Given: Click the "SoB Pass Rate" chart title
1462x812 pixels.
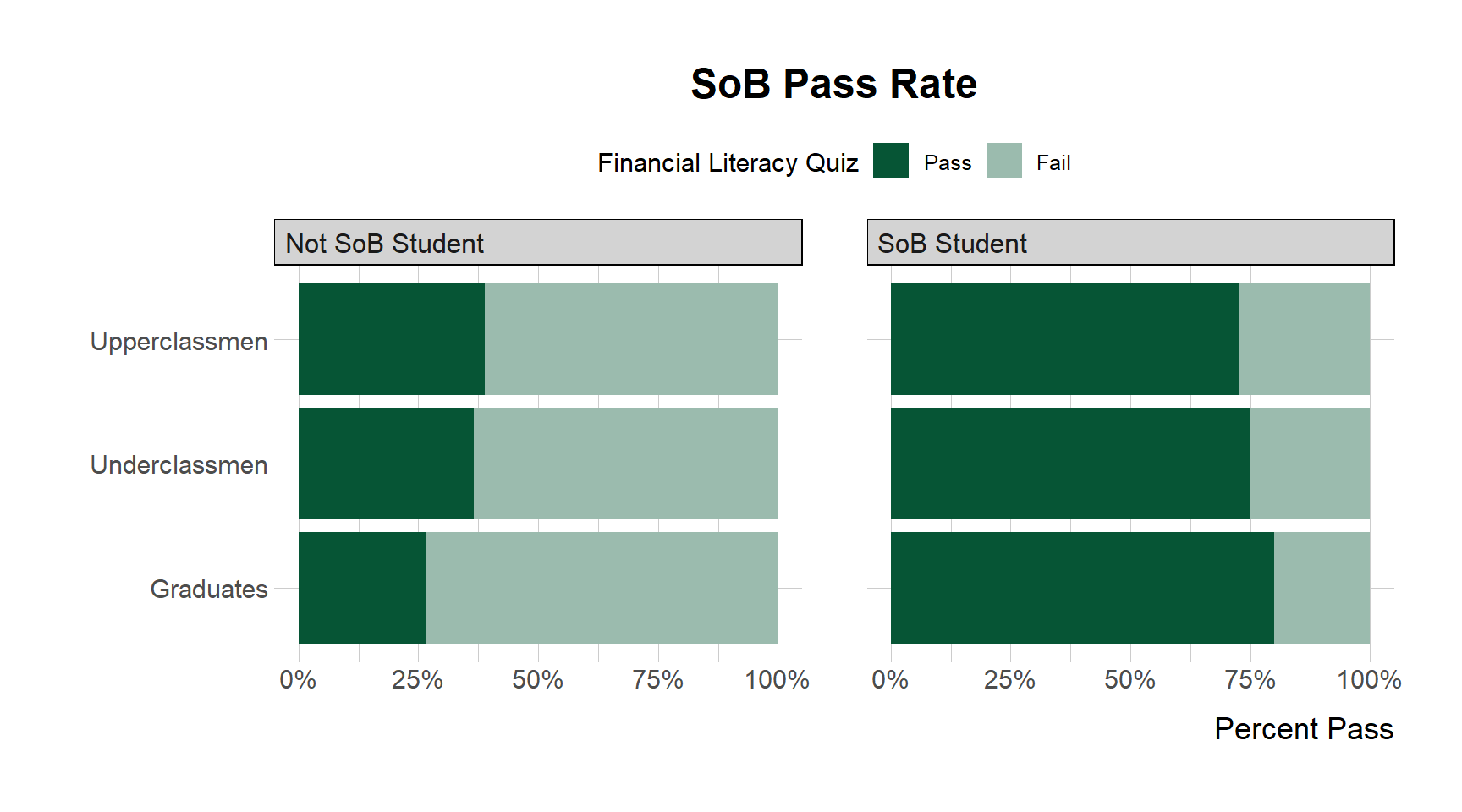Looking at the screenshot, I should coord(833,84).
